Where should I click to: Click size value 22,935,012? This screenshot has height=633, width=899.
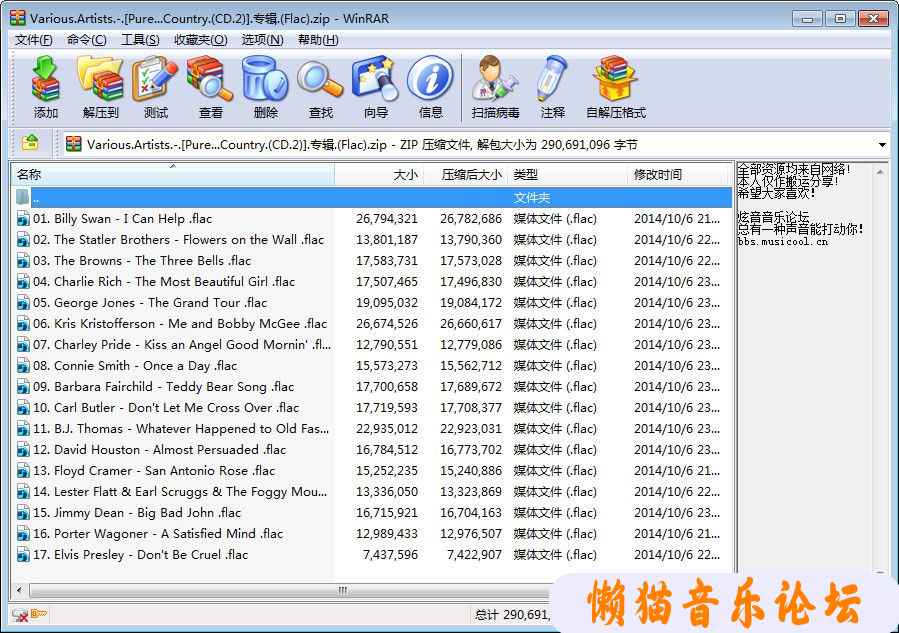pyautogui.click(x=387, y=429)
